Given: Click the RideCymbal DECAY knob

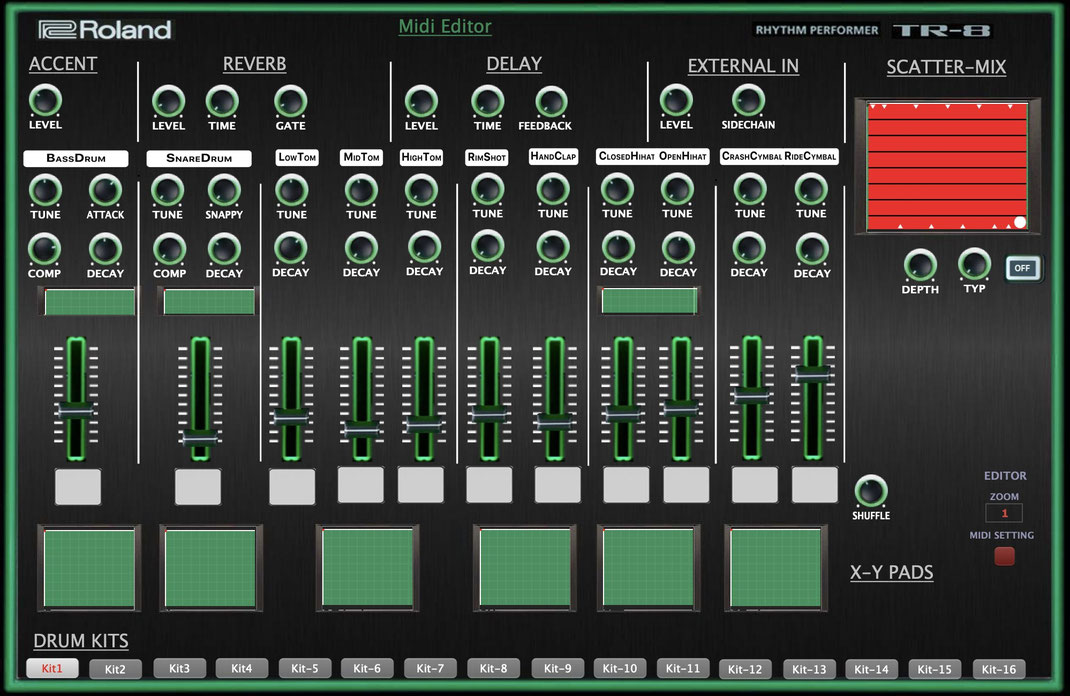Looking at the screenshot, I should tap(812, 249).
